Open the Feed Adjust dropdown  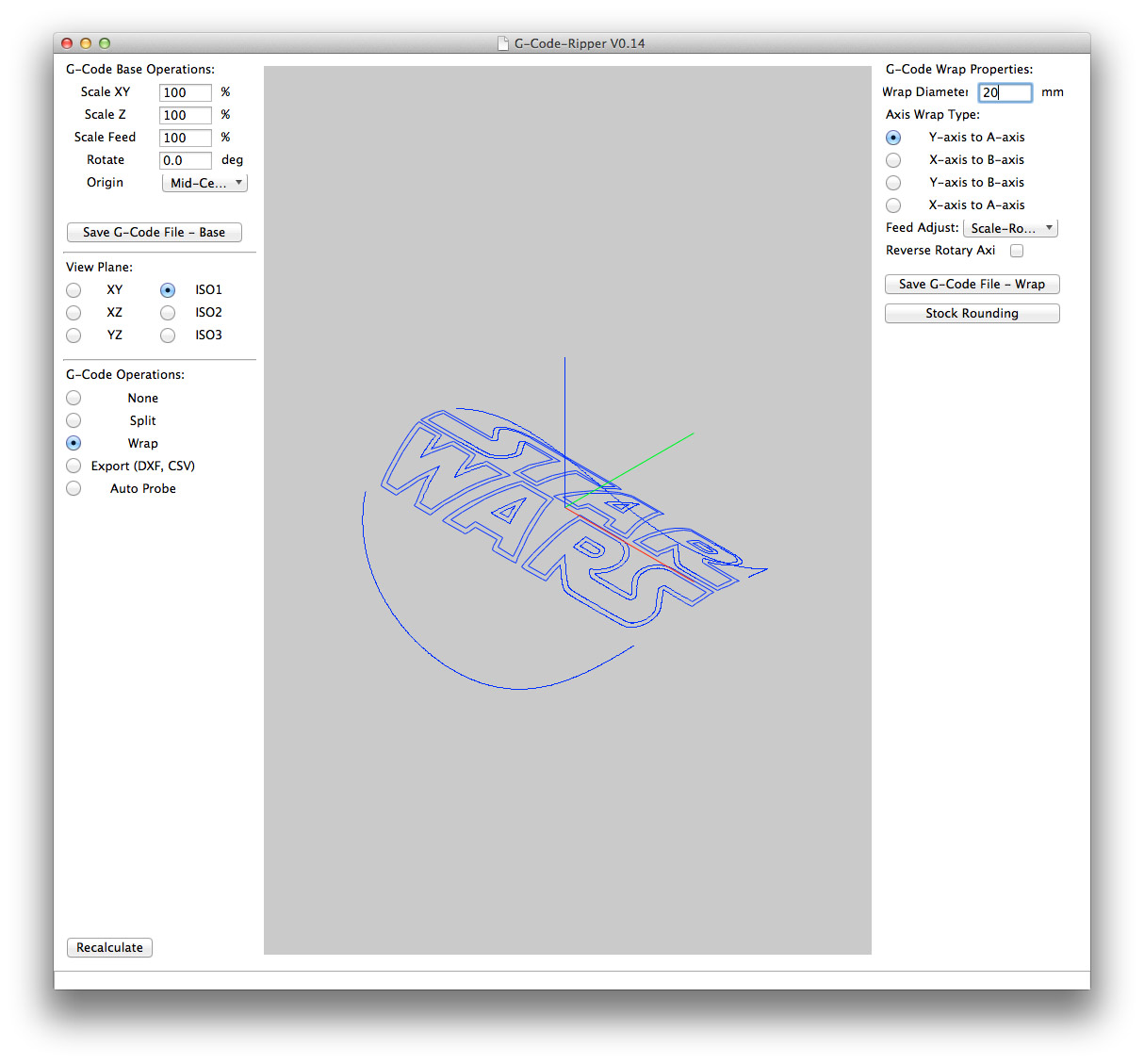coord(1011,228)
